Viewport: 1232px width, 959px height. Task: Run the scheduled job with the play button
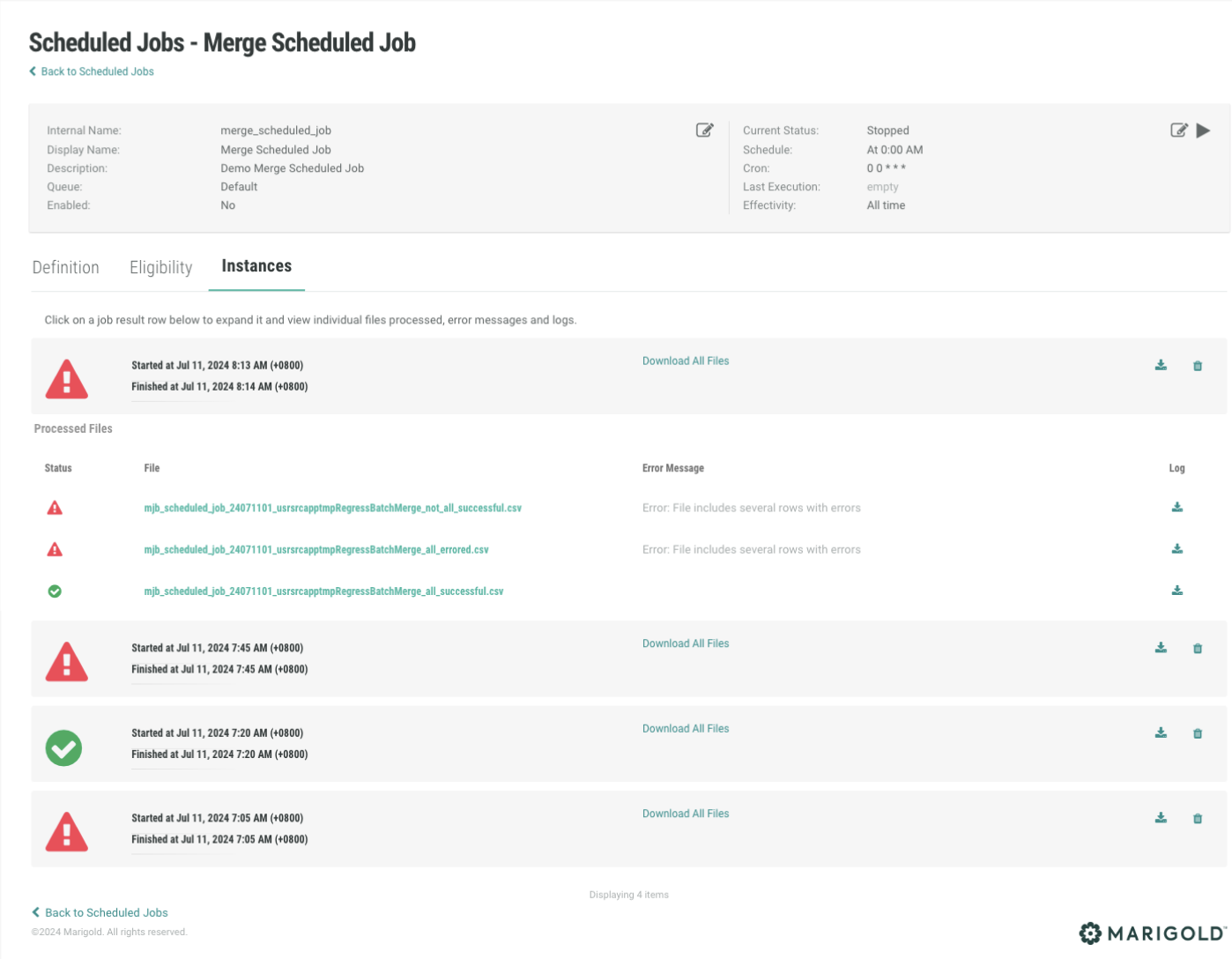coord(1203,130)
